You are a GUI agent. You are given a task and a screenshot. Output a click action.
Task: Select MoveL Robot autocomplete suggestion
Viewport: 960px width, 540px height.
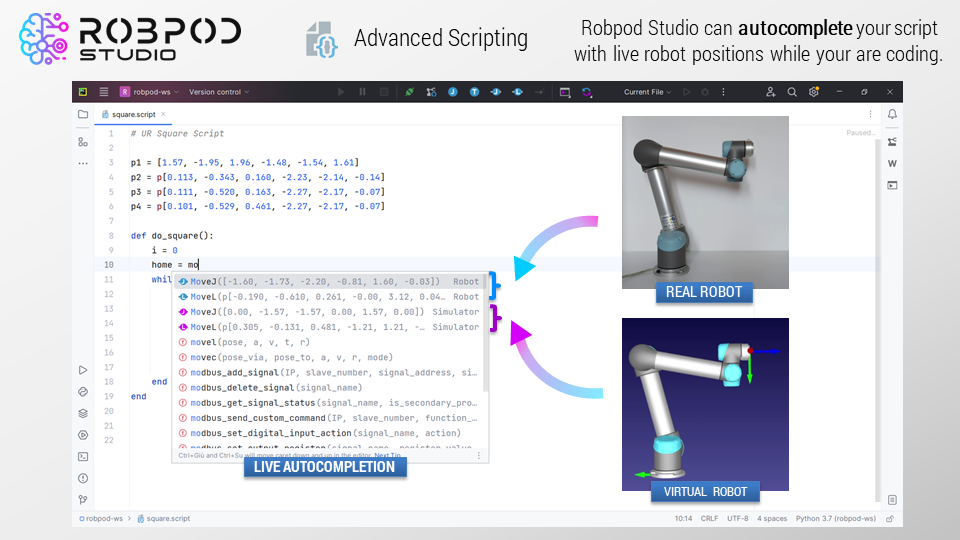[329, 297]
